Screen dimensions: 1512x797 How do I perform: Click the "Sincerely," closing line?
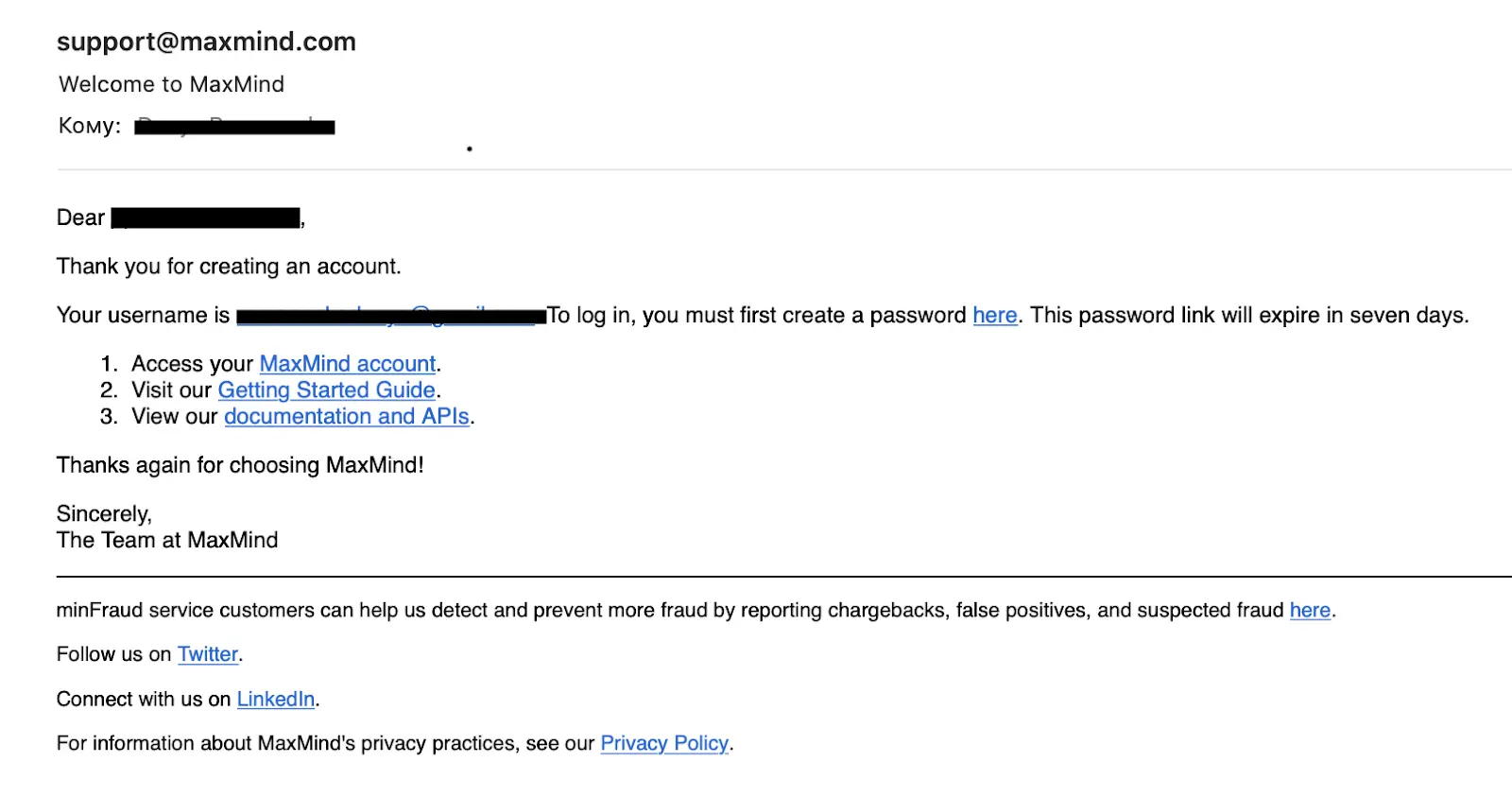point(104,514)
